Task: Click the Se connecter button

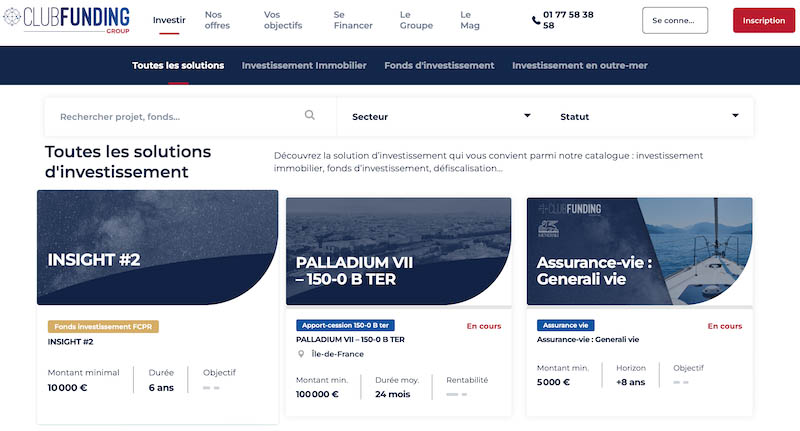Action: pyautogui.click(x=674, y=20)
